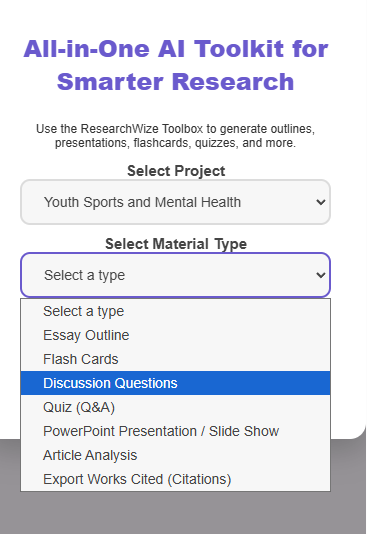Pick the placeholder 'Select a type' list entry
This screenshot has width=367, height=534.
175,311
